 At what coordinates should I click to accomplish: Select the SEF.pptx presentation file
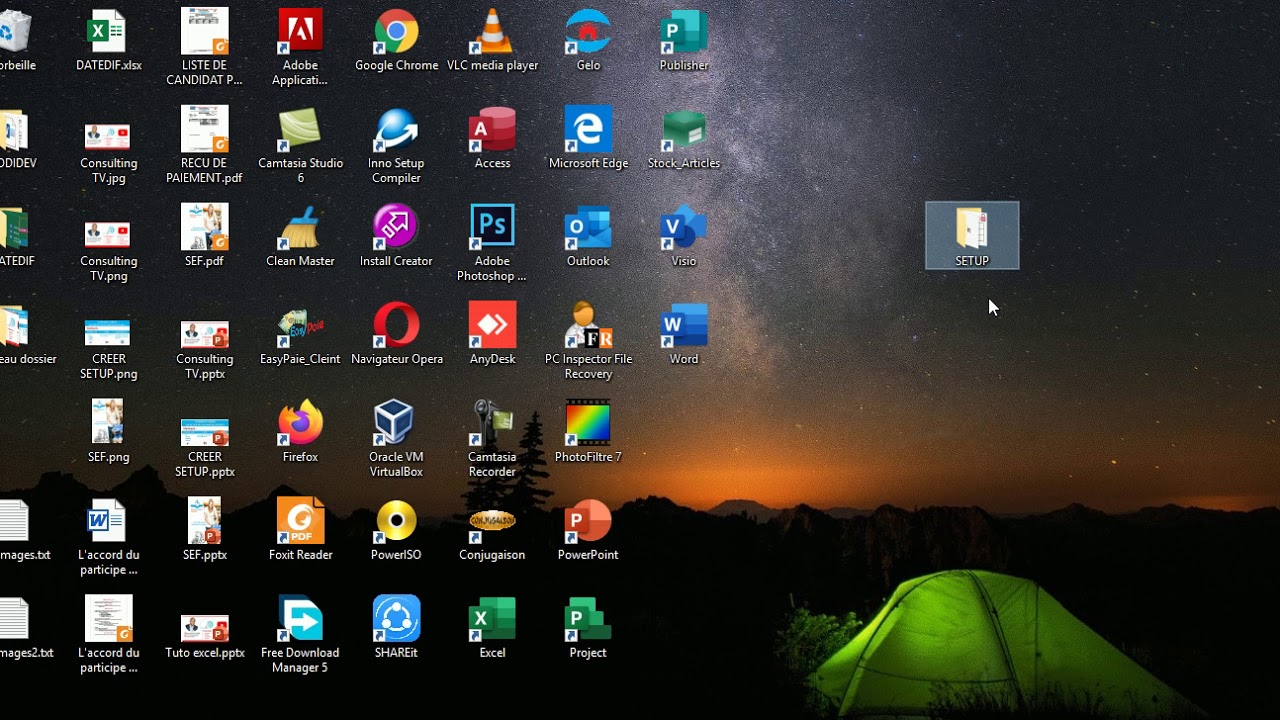click(x=205, y=522)
